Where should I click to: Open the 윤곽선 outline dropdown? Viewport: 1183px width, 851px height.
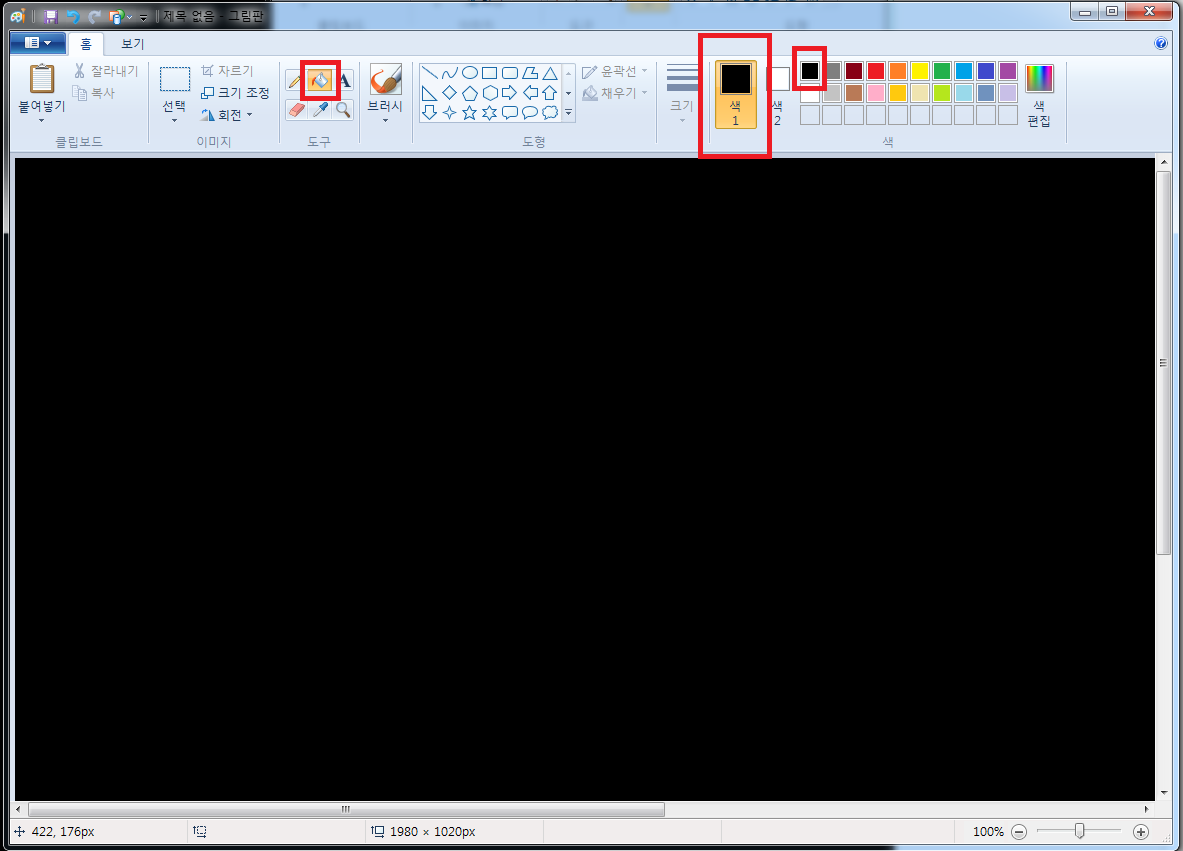coord(615,71)
